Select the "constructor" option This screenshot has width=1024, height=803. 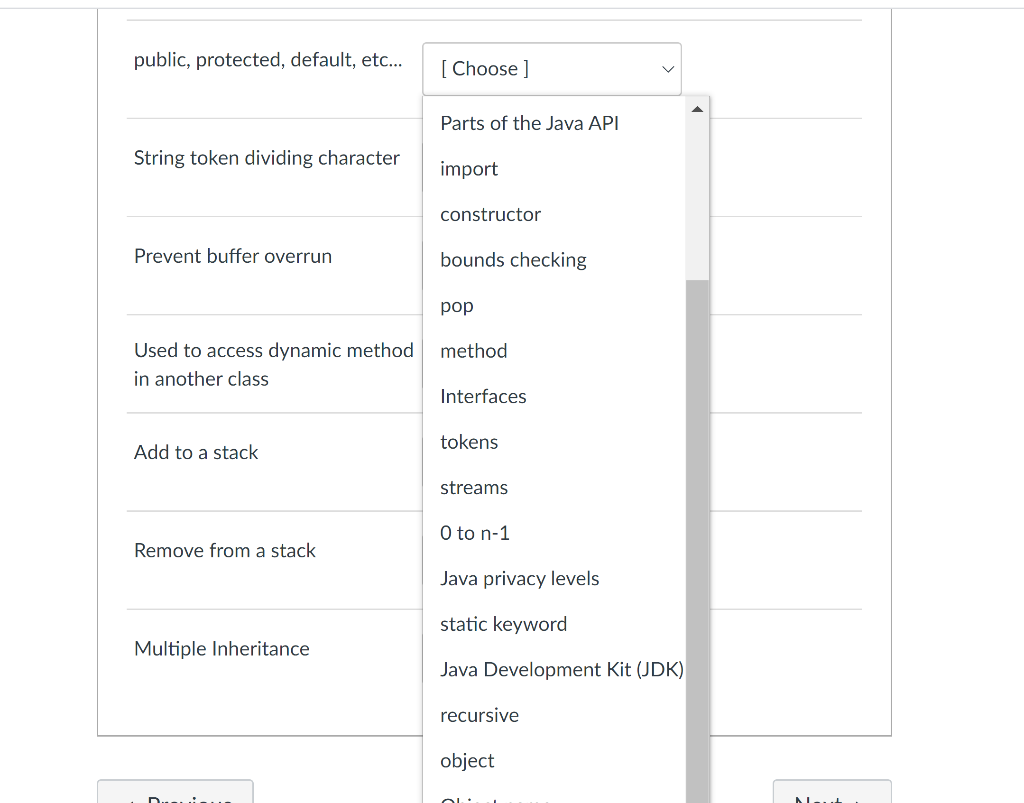(x=490, y=214)
